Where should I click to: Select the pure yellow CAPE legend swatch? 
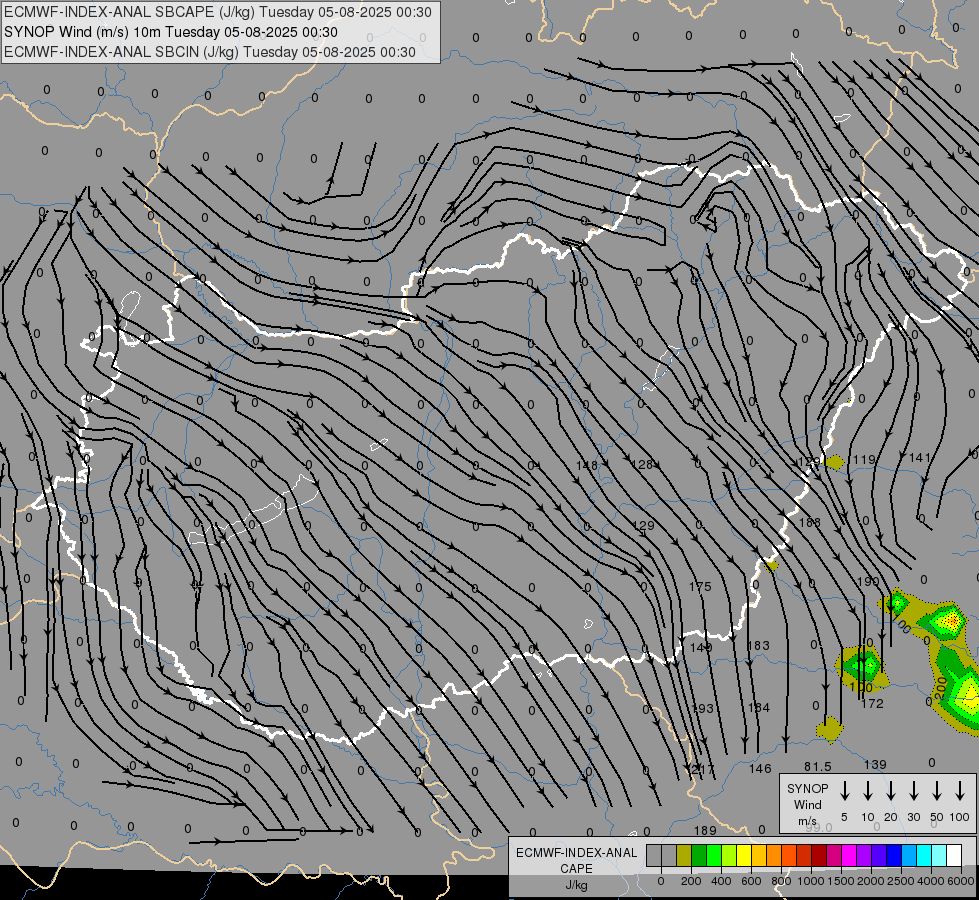(744, 855)
